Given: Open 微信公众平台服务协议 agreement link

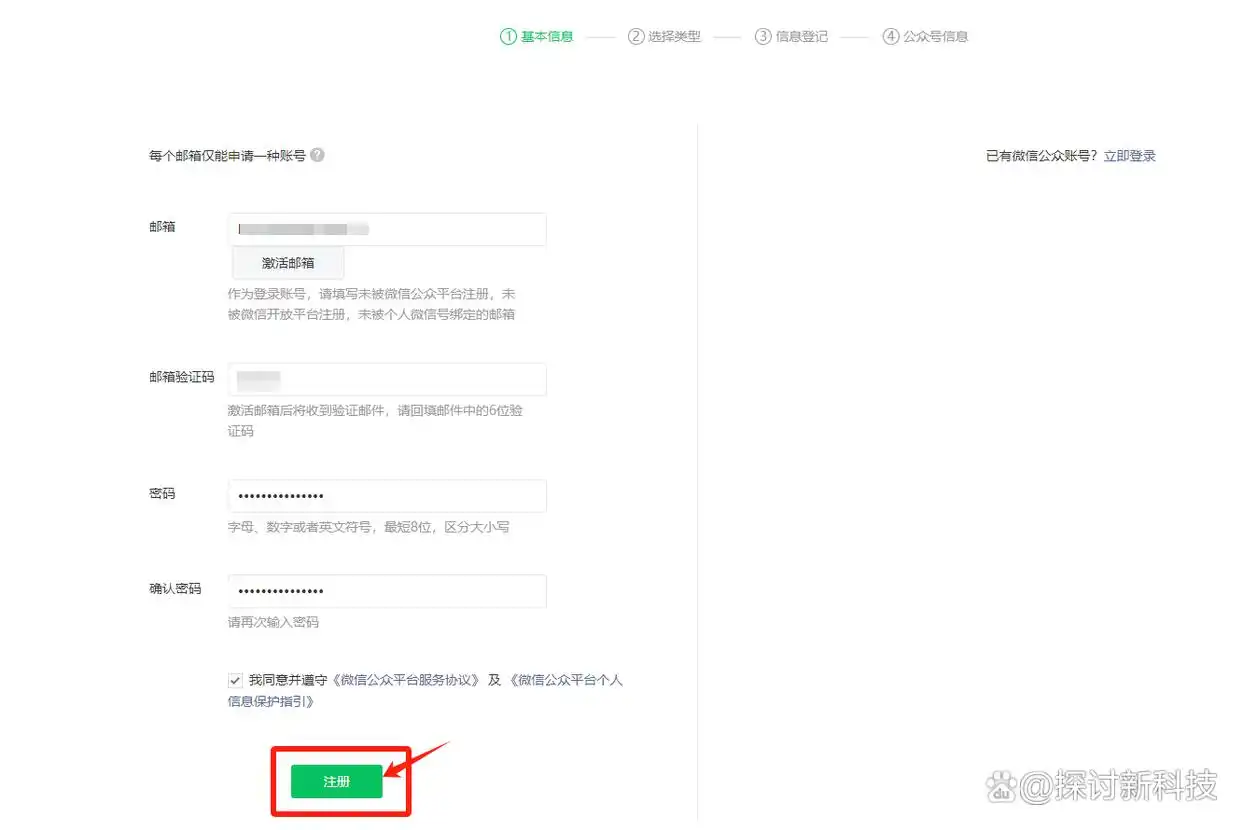Looking at the screenshot, I should click(408, 680).
